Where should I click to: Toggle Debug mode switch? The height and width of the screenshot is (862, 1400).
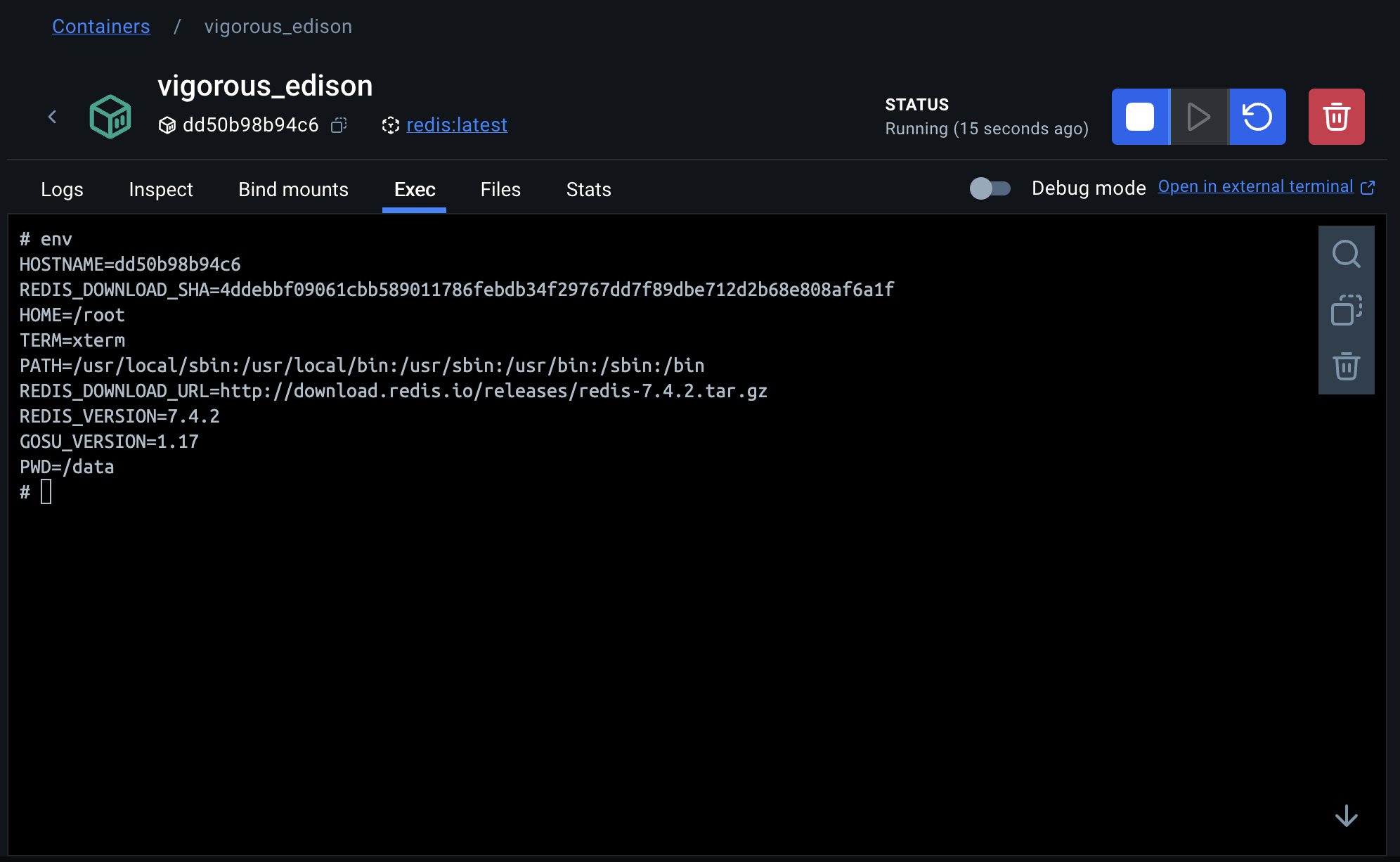[990, 188]
